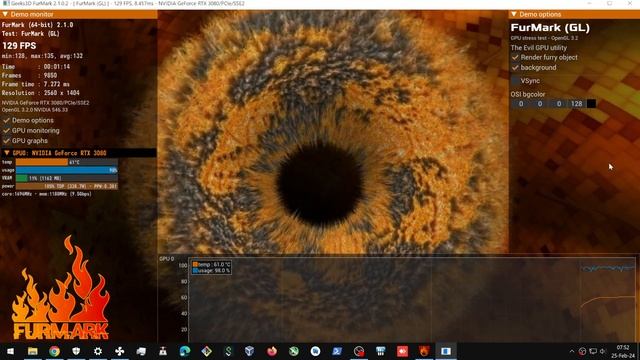Click the Resolution 2560 x 1404 line

40,93
